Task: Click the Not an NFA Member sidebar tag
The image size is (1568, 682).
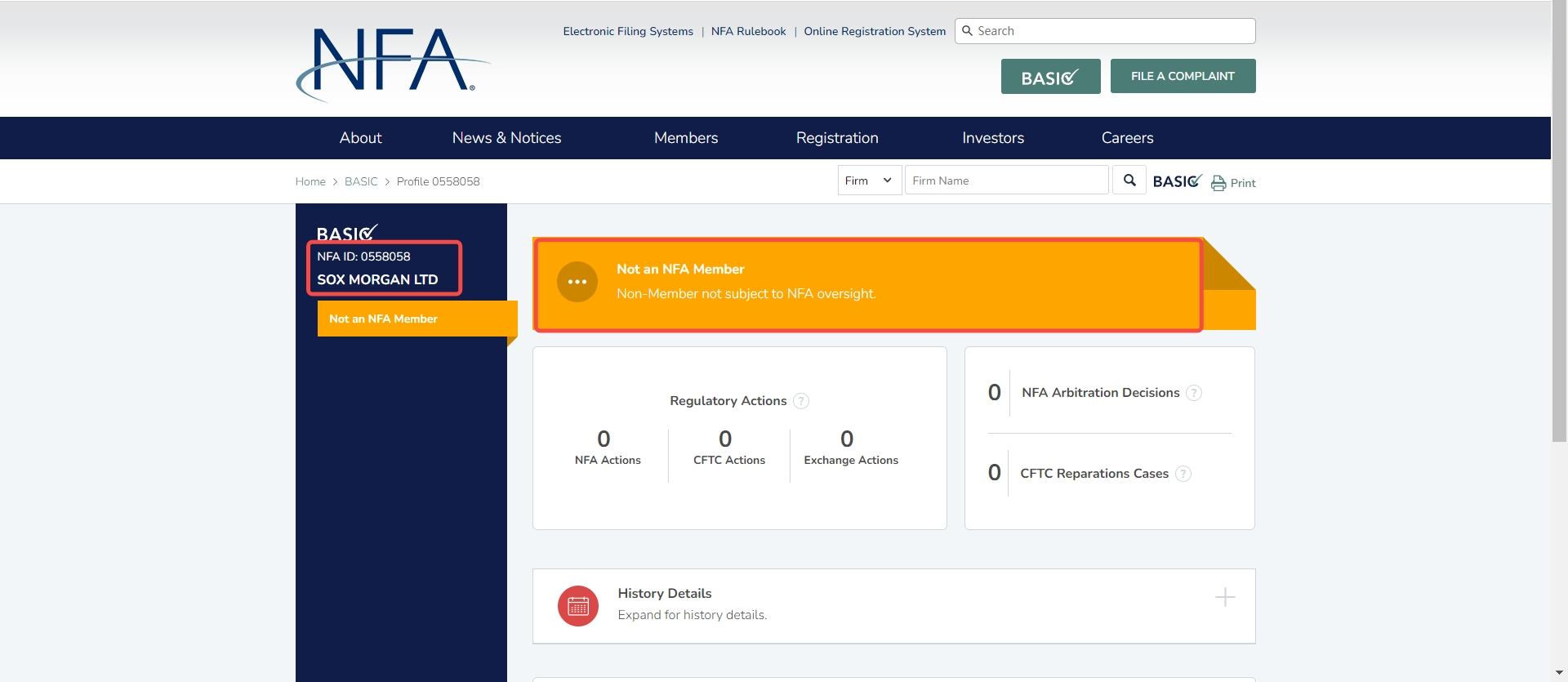Action: (x=417, y=319)
